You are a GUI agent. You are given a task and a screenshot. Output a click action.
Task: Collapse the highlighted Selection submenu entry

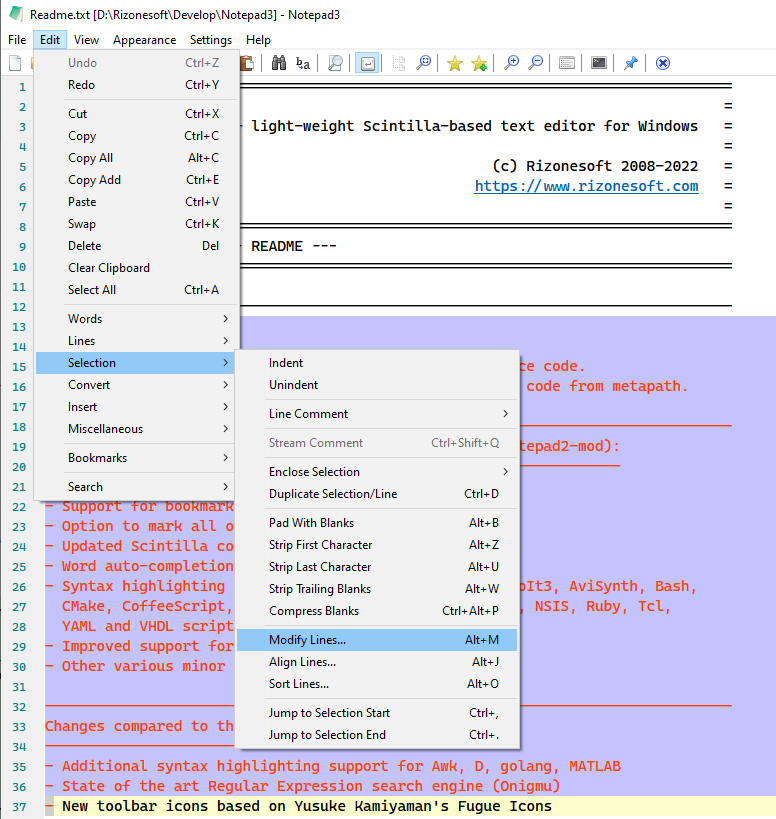click(x=137, y=362)
